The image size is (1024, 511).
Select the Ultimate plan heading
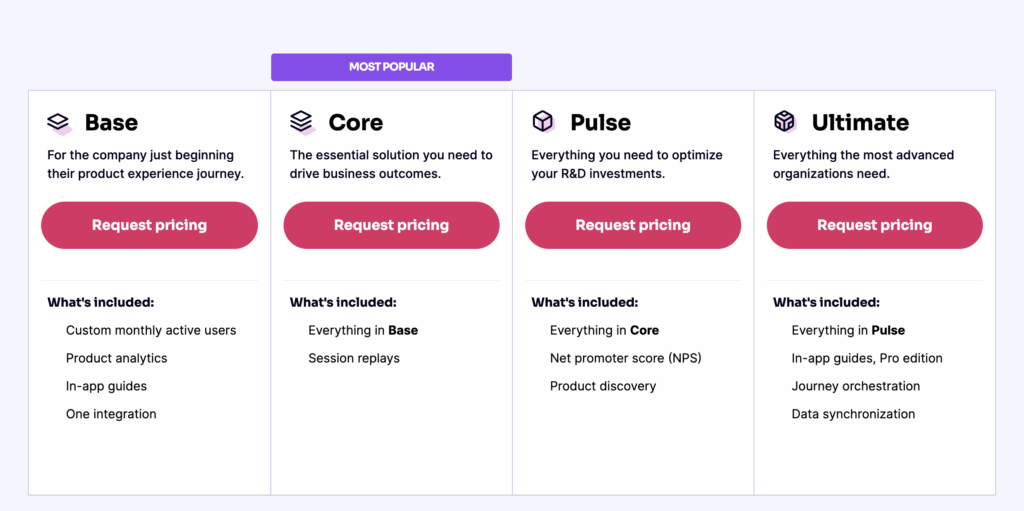860,123
